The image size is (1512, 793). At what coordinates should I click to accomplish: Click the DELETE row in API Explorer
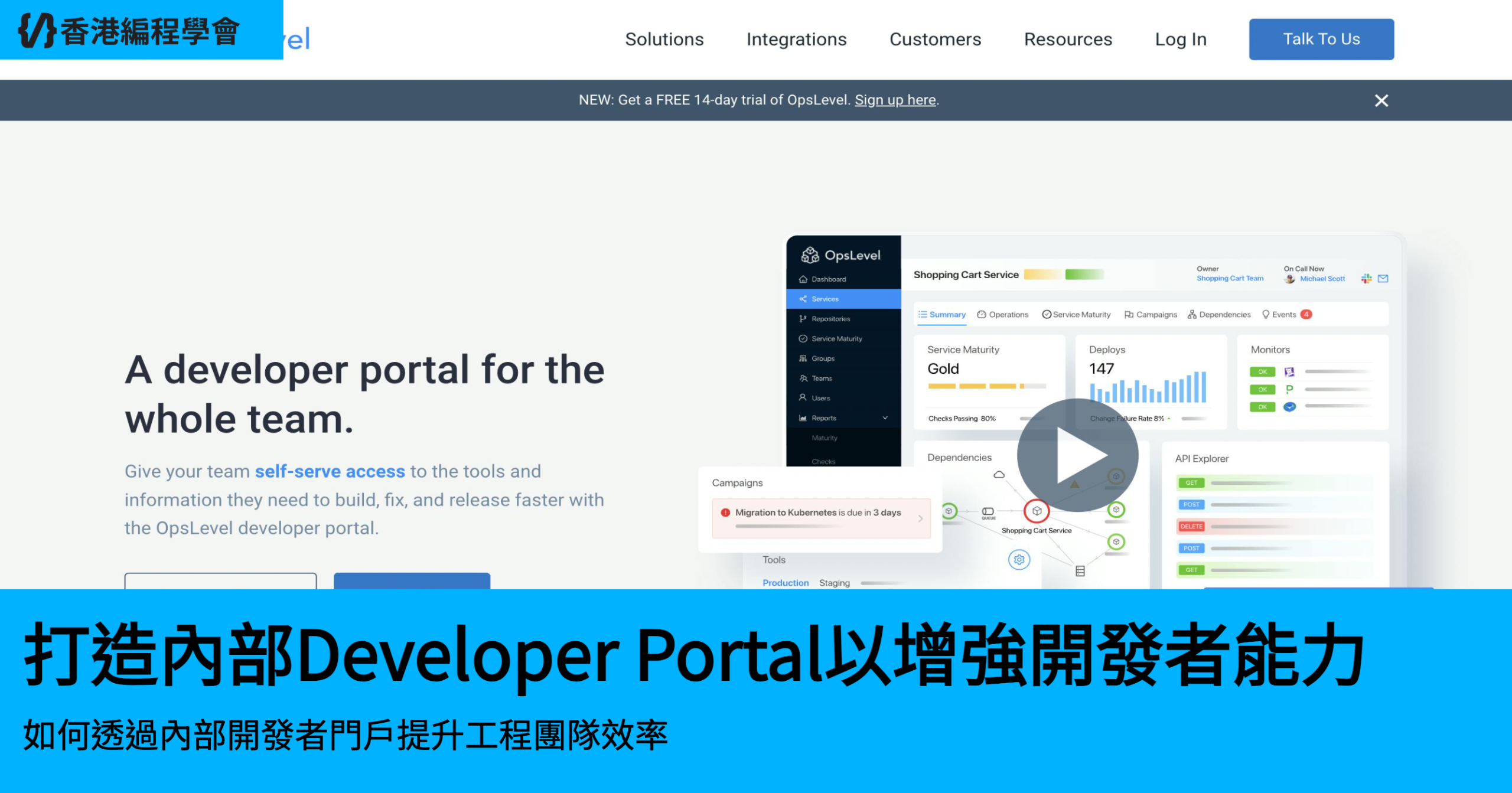(1275, 527)
